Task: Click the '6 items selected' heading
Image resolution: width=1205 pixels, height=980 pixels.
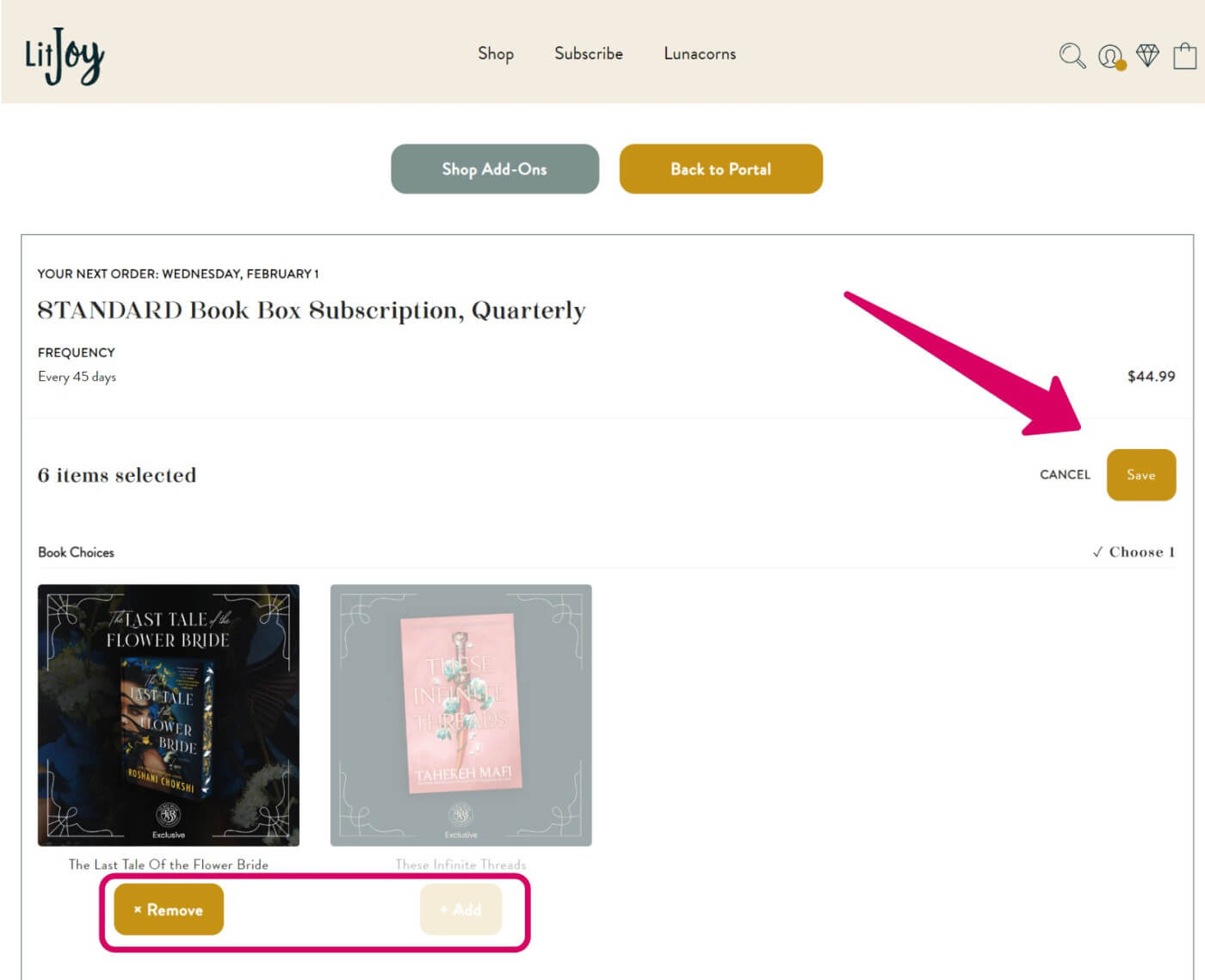Action: [117, 475]
